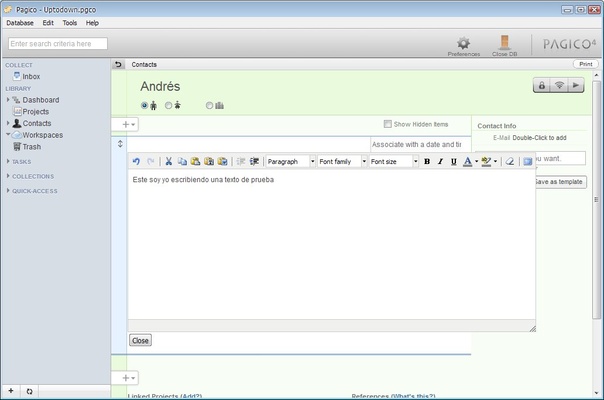
Task: Click the note title input field
Action: point(249,145)
